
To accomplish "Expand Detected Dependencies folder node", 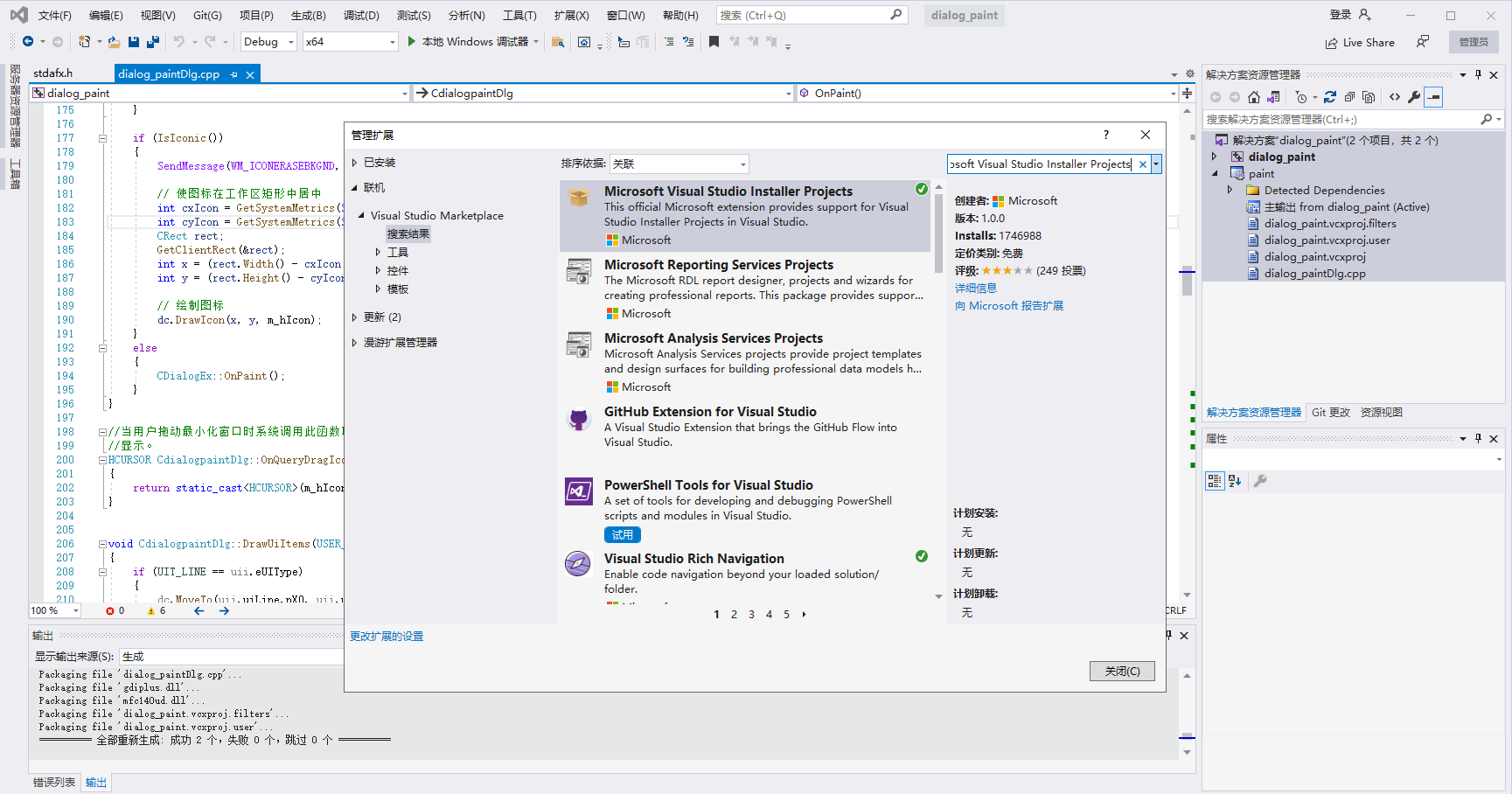I will tap(1230, 190).
